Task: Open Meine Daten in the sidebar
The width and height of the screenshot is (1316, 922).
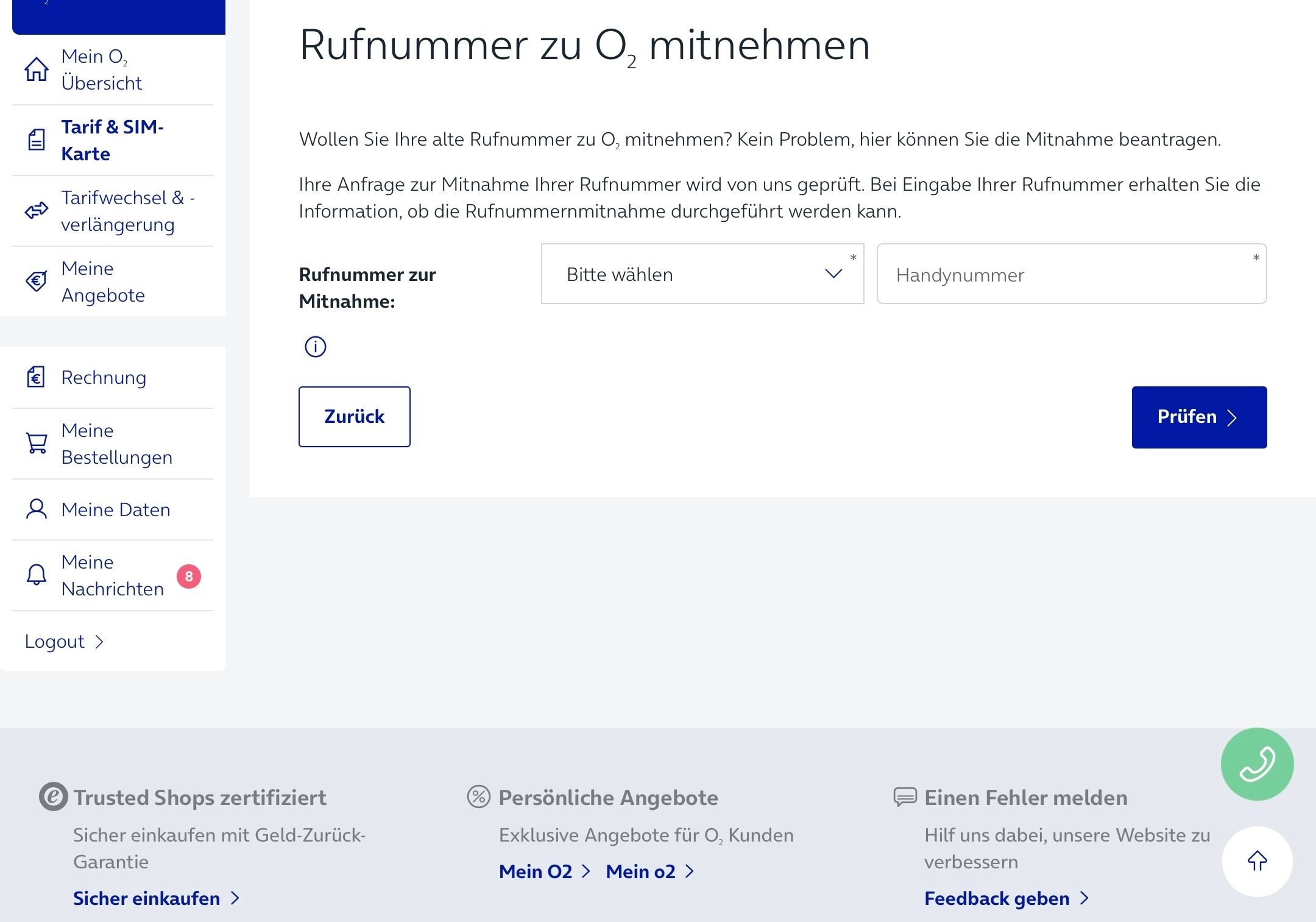Action: 113,509
